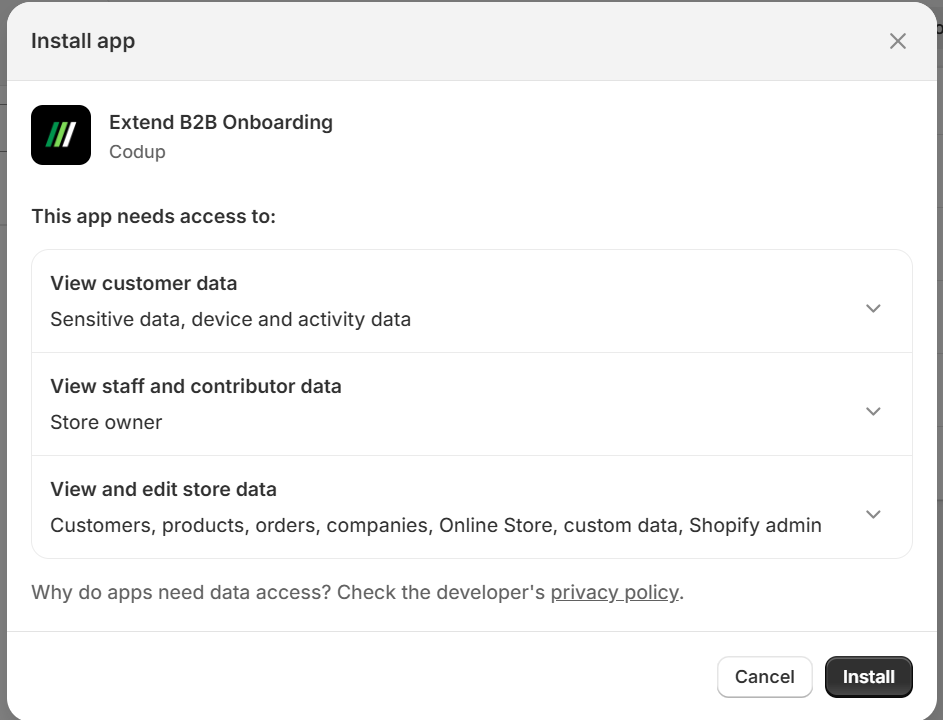Viewport: 943px width, 720px height.
Task: Click the This app needs access to label
Action: (x=153, y=216)
